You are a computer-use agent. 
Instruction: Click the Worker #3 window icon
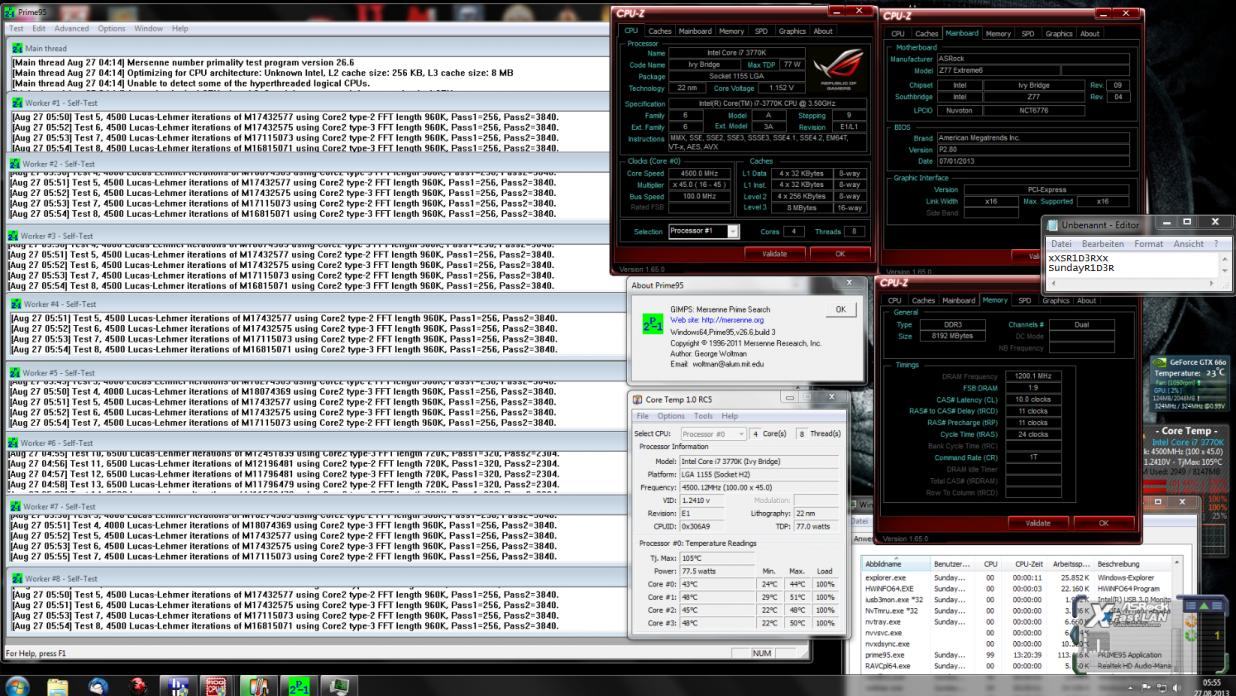tap(14, 236)
